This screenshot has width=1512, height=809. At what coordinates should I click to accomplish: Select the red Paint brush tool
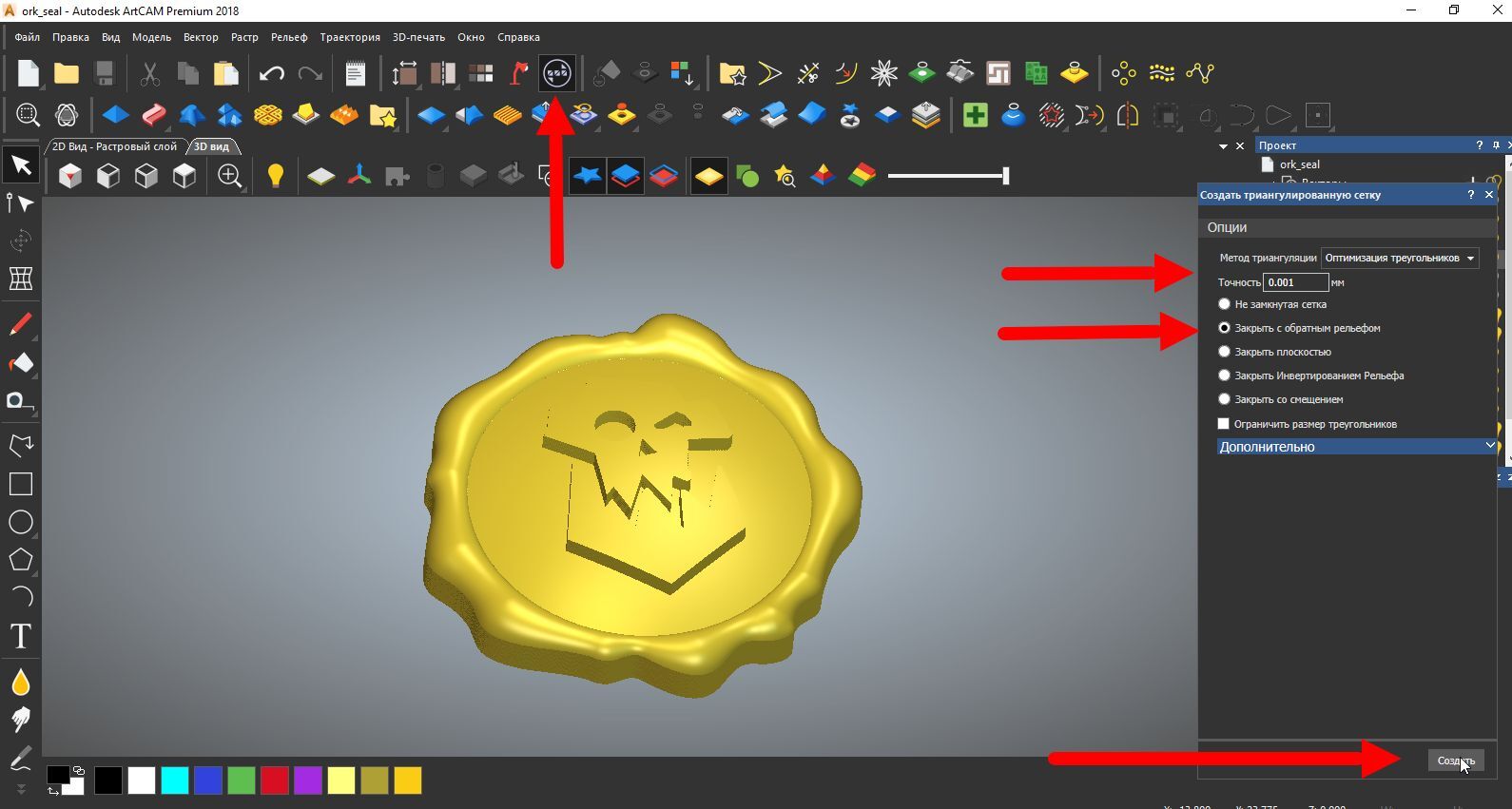pyautogui.click(x=21, y=324)
